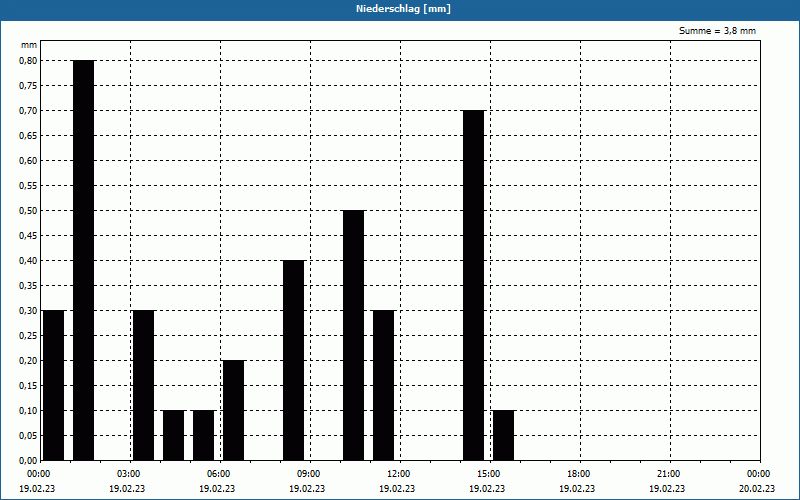800x500 pixels.
Task: Select the 0,30 y-axis value
Action: point(28,310)
